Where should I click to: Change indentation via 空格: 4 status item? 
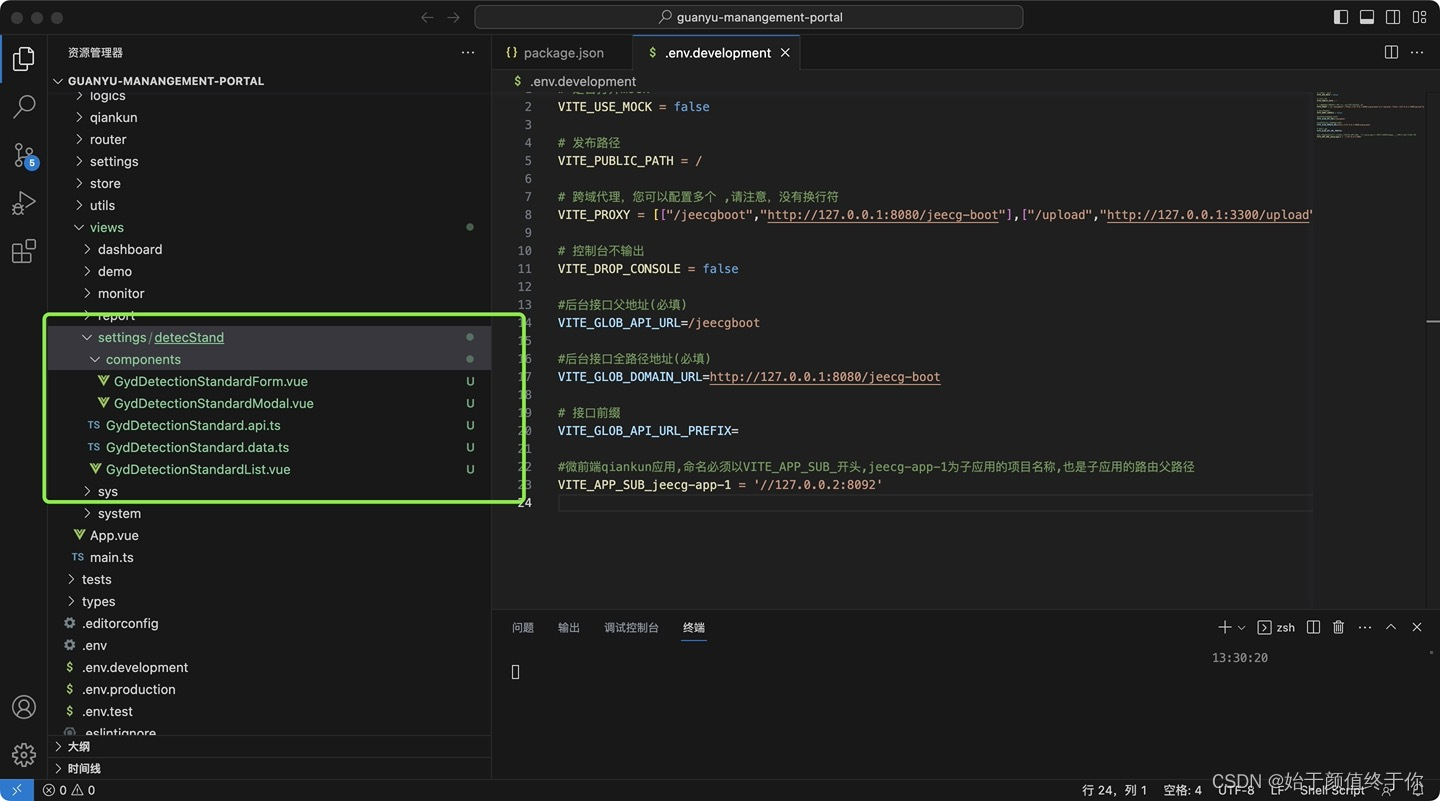1182,790
